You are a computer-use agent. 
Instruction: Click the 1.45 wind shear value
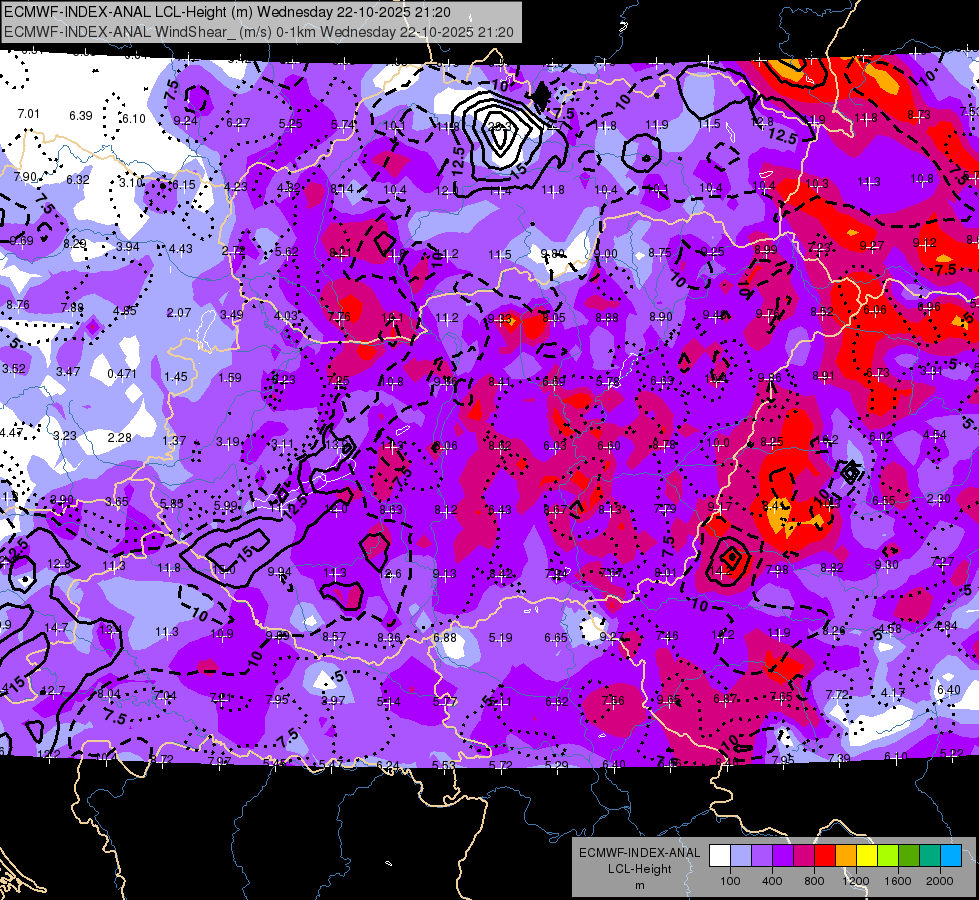[x=176, y=377]
